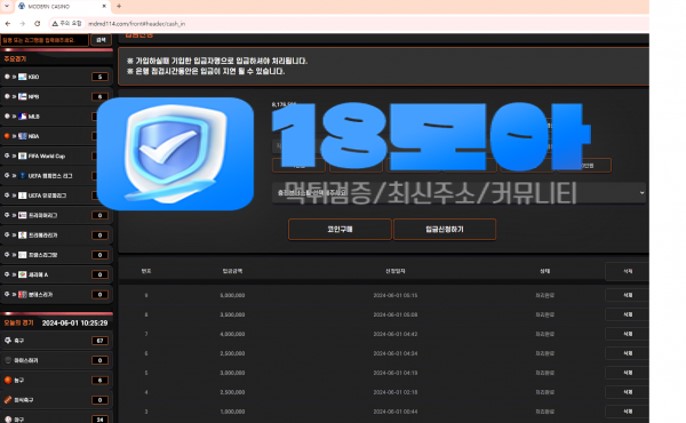Click the soccer ball icon beside 축구 in today's matches
This screenshot has width=686, height=423.
tap(8, 340)
